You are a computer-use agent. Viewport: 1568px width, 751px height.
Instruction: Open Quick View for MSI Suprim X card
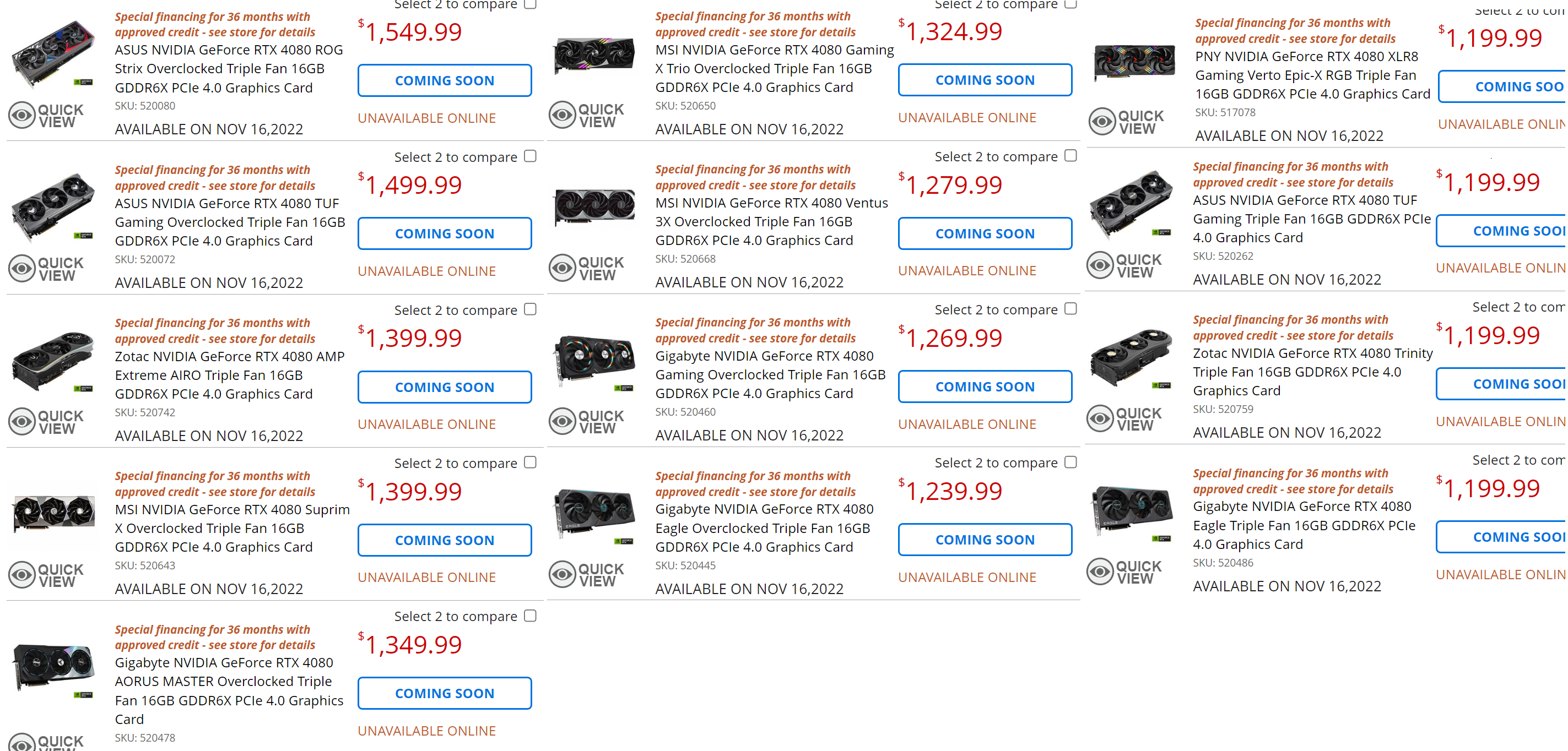[46, 575]
